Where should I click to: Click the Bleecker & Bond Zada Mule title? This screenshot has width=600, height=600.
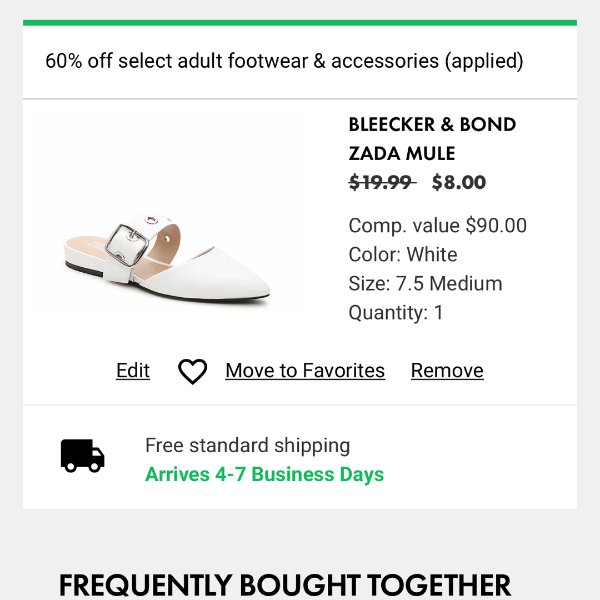tap(432, 139)
